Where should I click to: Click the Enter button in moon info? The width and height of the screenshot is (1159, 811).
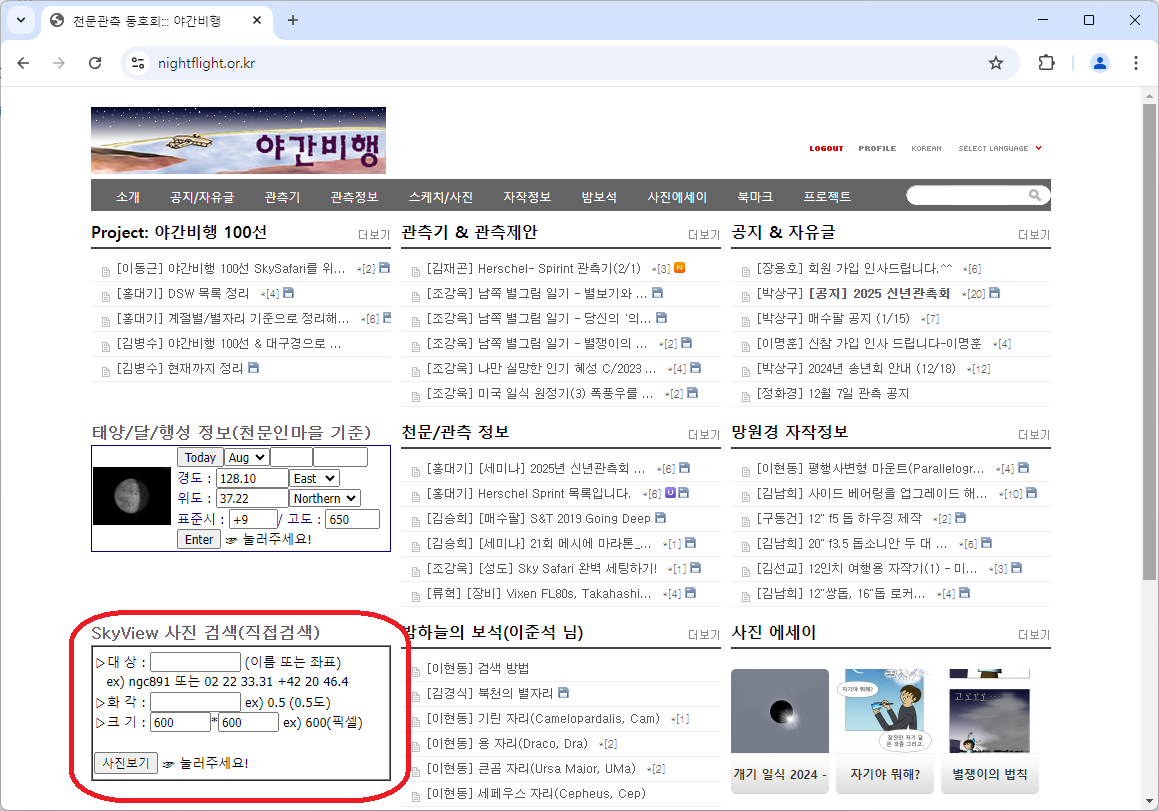click(x=199, y=539)
